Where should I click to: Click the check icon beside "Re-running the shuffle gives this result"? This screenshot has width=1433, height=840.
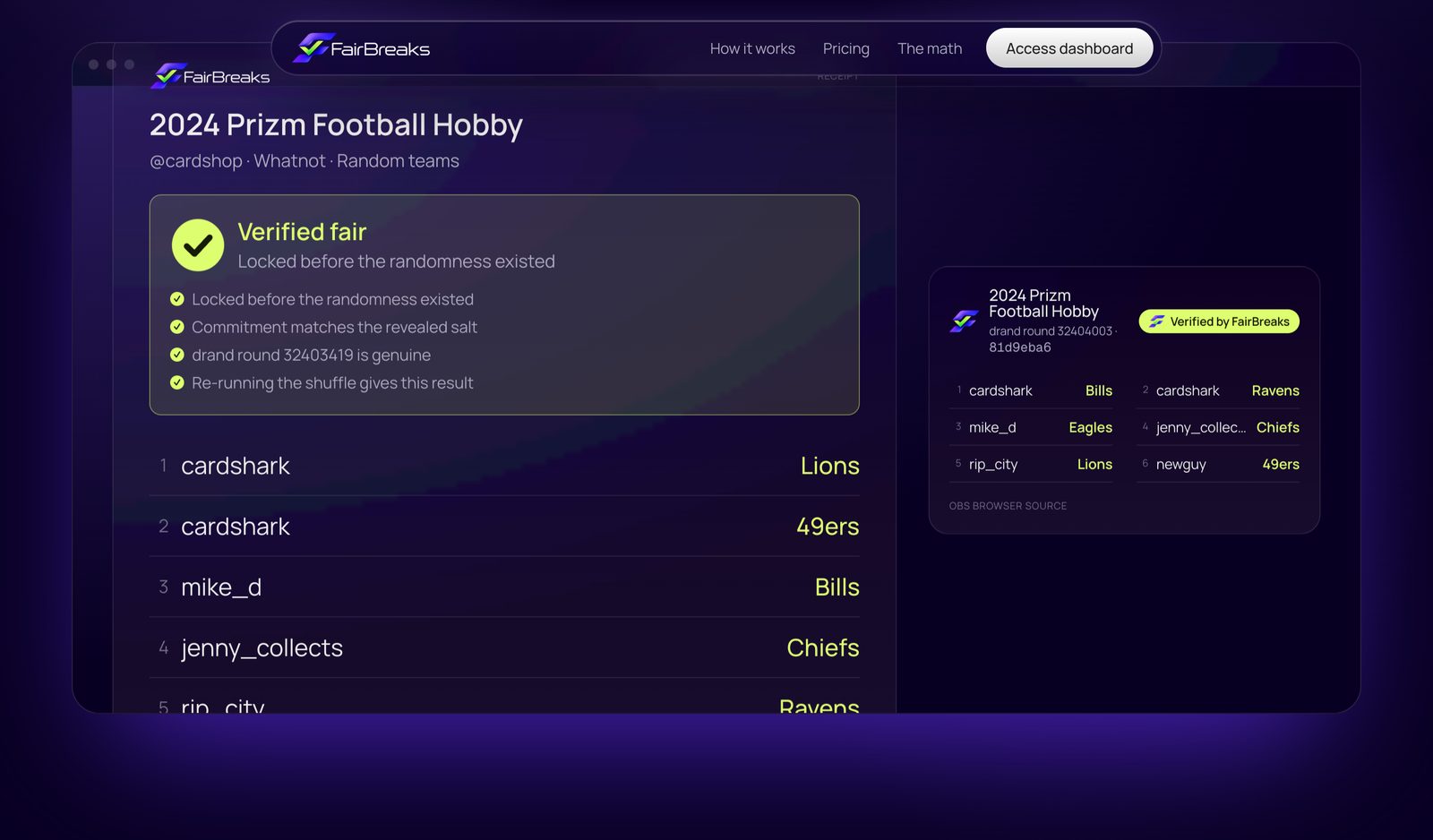(x=177, y=382)
